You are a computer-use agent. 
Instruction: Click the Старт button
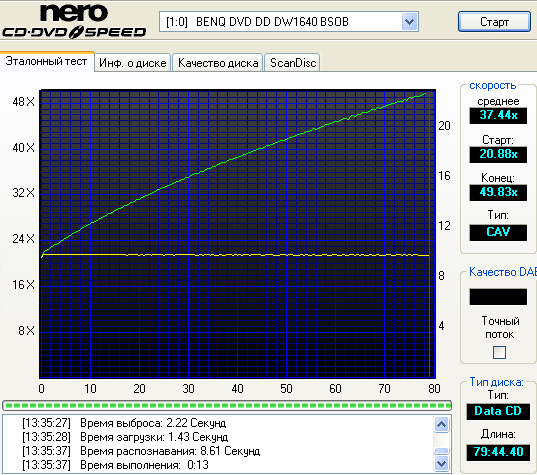494,22
